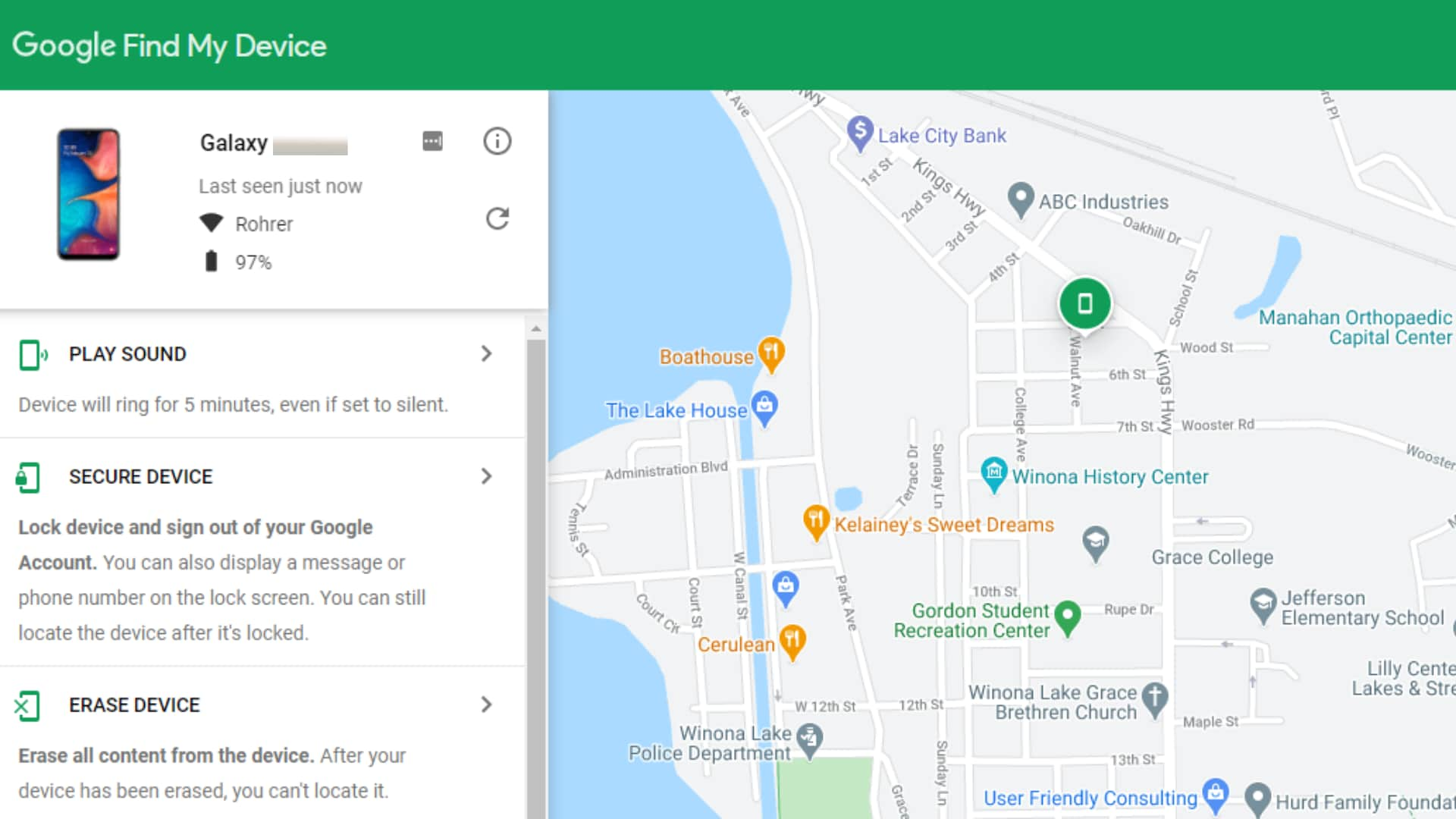
Task: Click the device location pin on map
Action: point(1084,303)
